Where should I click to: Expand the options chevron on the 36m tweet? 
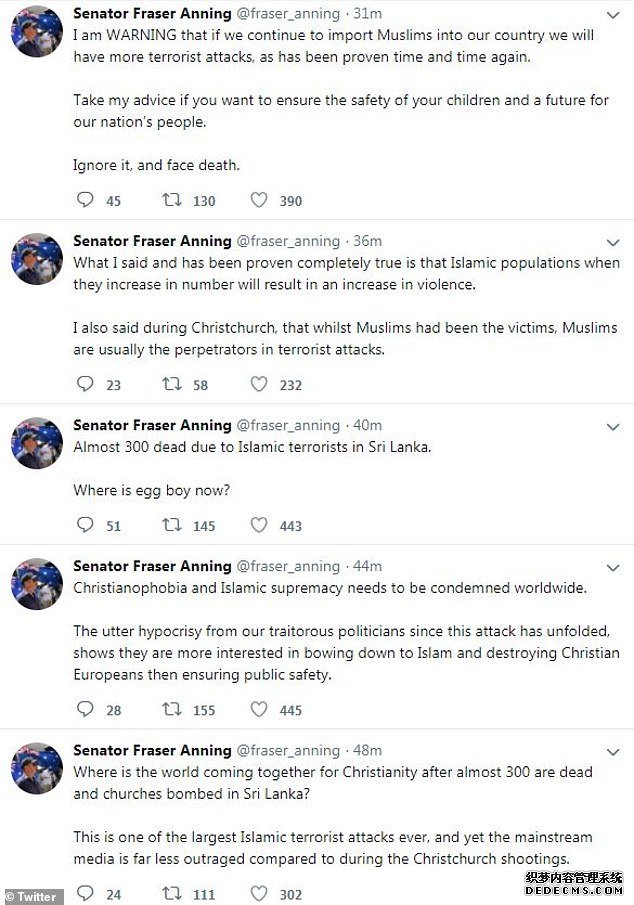613,242
